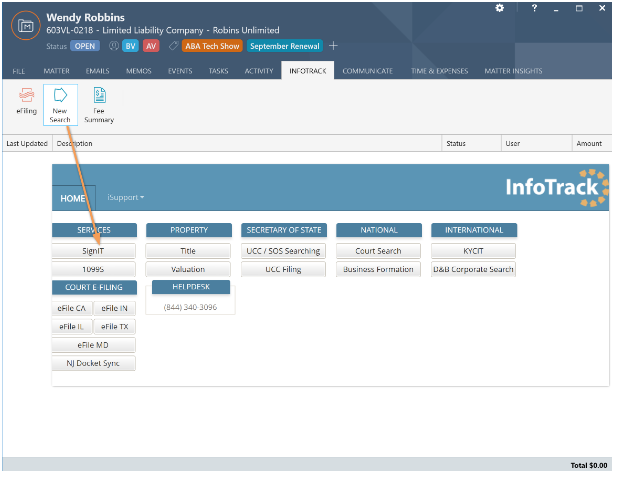The height and width of the screenshot is (478, 619).
Task: Select InfoTrack HOME tab
Action: click(73, 198)
